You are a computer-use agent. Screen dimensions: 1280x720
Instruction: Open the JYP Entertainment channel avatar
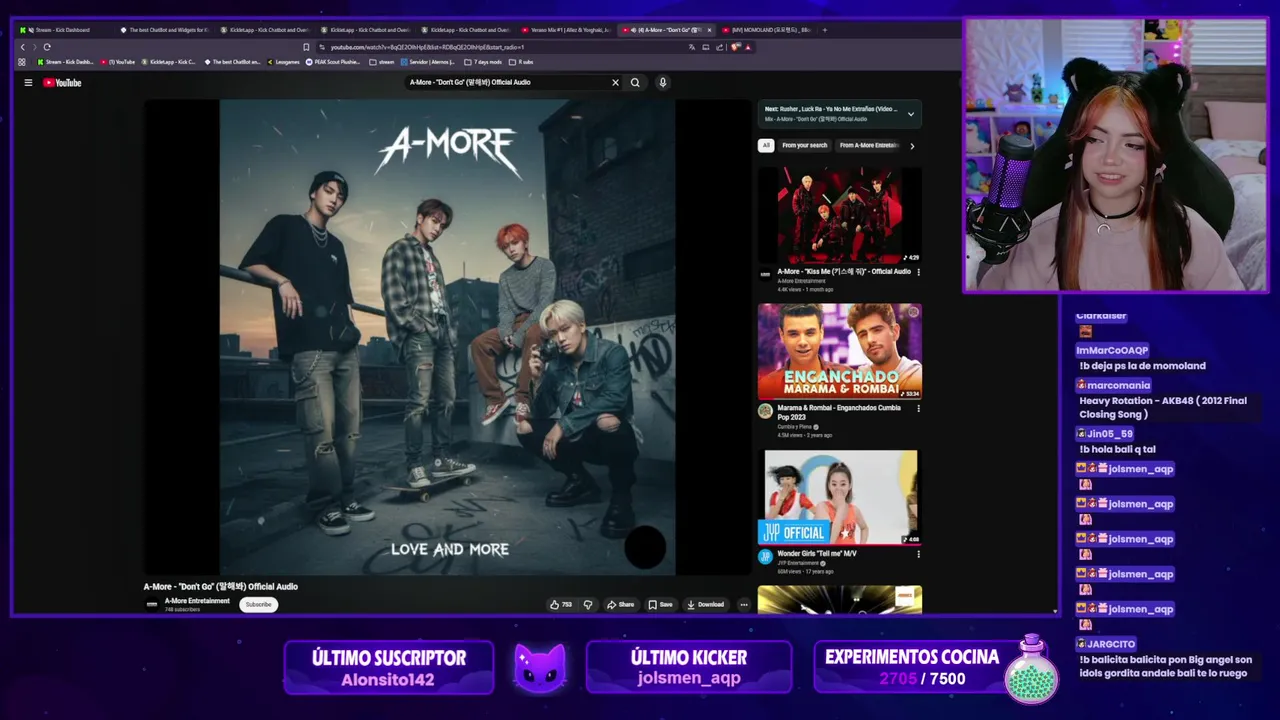(x=765, y=557)
